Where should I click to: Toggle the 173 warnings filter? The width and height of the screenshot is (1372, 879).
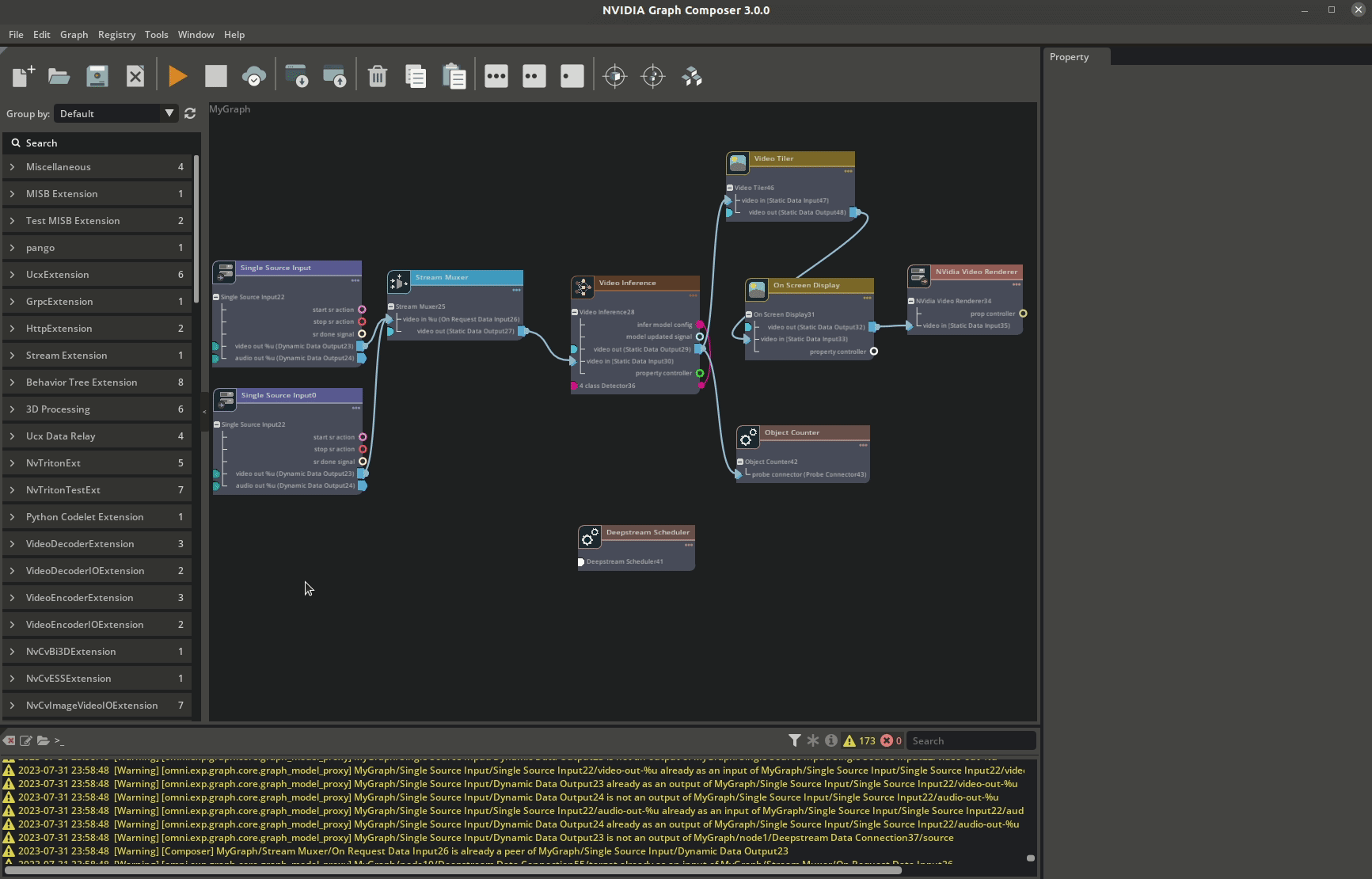[x=859, y=740]
